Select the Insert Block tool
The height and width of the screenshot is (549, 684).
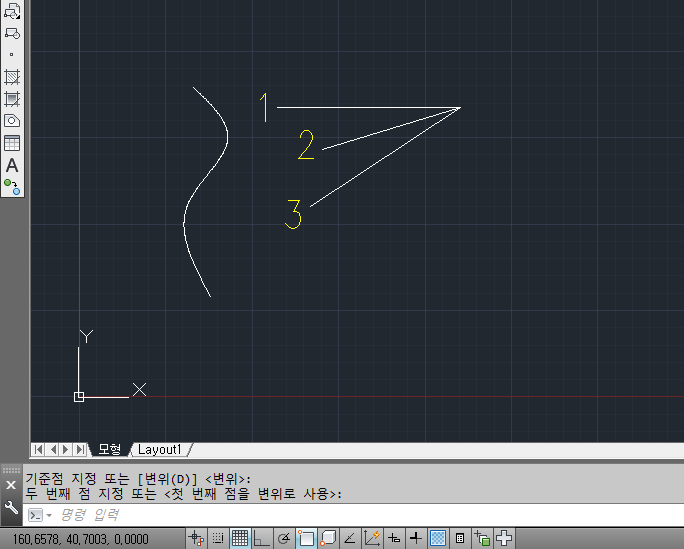pyautogui.click(x=12, y=11)
